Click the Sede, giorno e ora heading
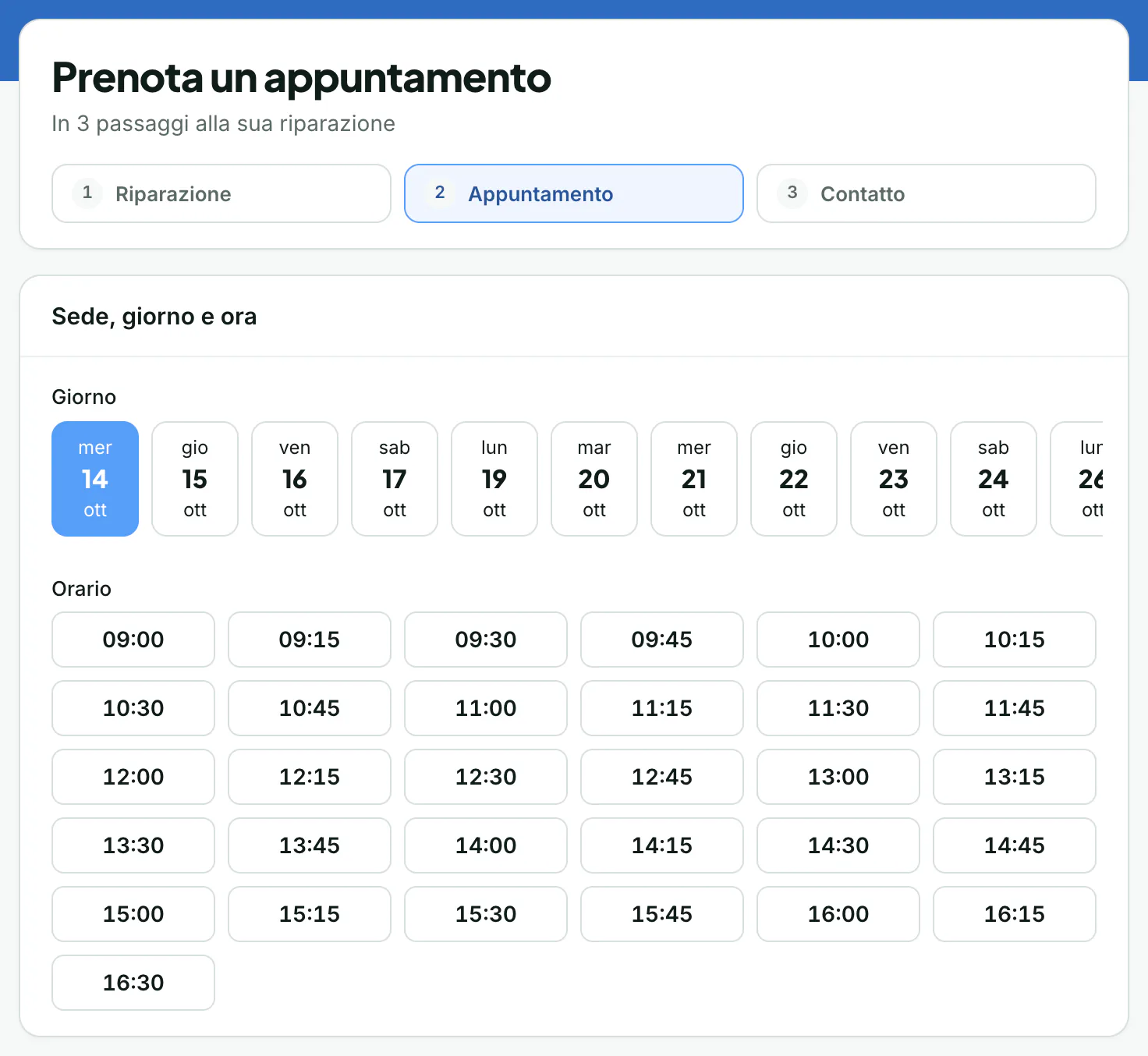Image resolution: width=1148 pixels, height=1056 pixels. [154, 317]
